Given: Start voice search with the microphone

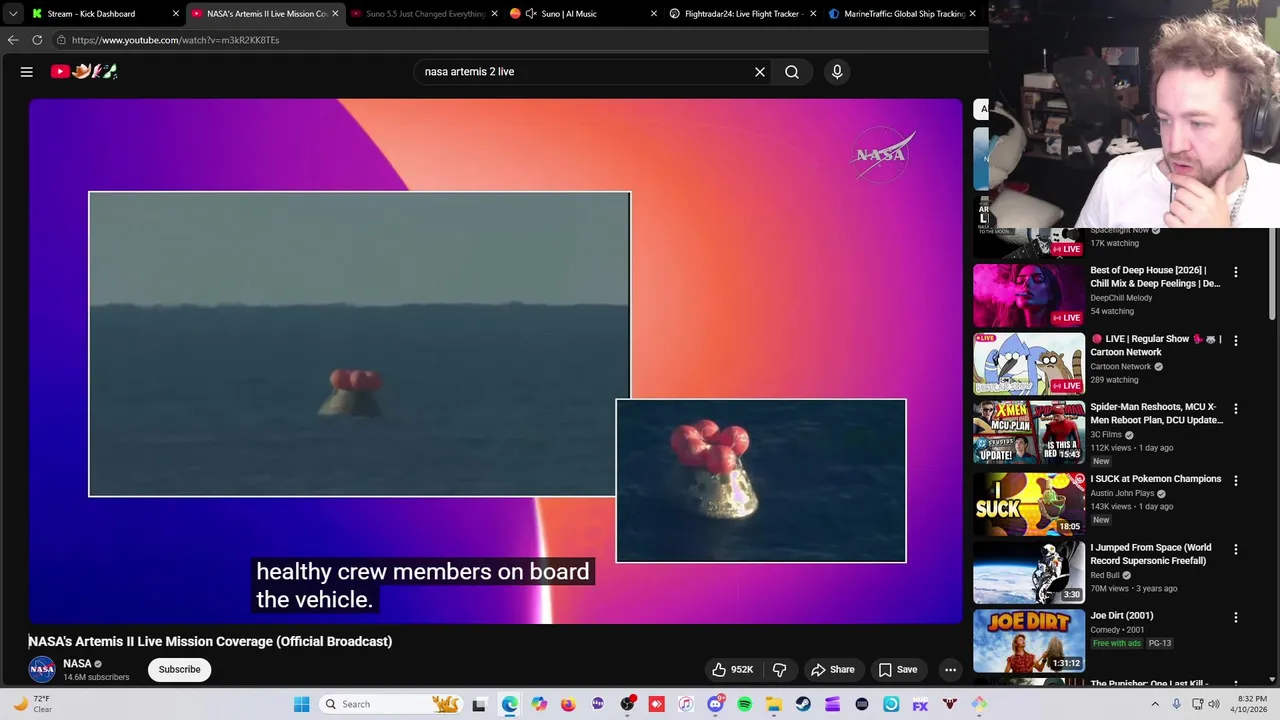Looking at the screenshot, I should [x=837, y=72].
